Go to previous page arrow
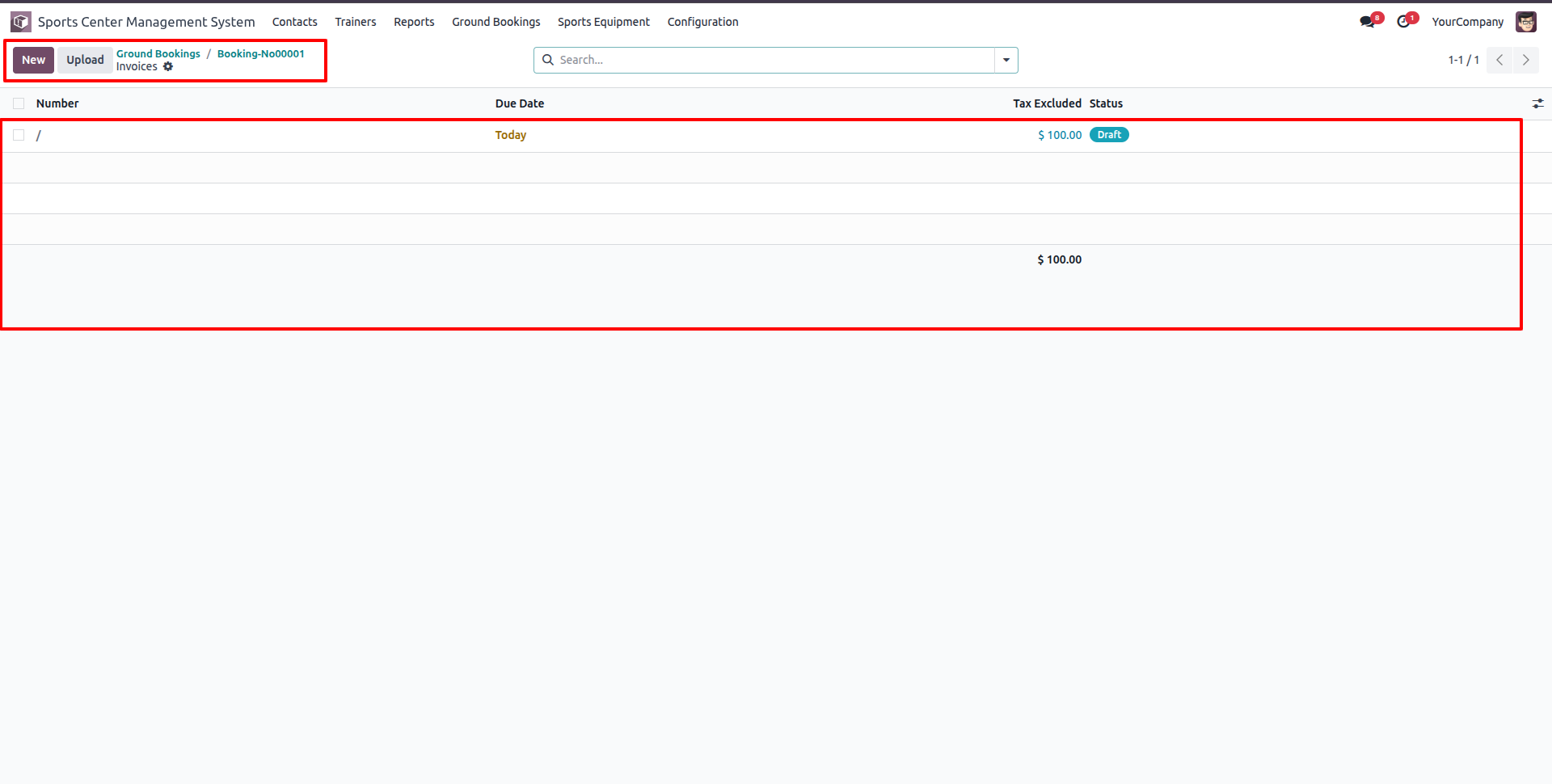This screenshot has width=1552, height=784. (1499, 60)
